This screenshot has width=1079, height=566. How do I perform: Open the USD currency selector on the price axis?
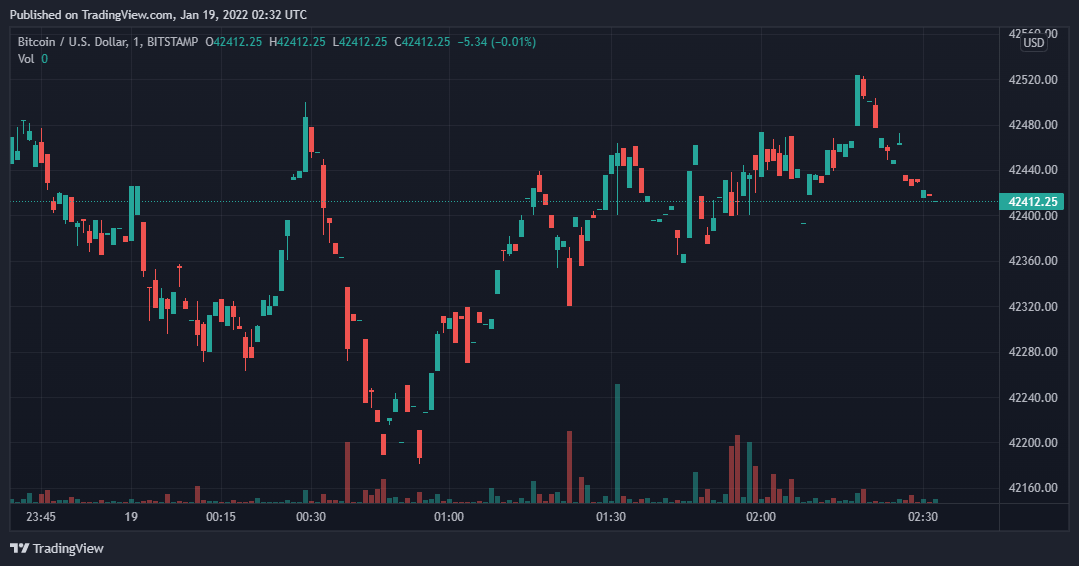1033,43
